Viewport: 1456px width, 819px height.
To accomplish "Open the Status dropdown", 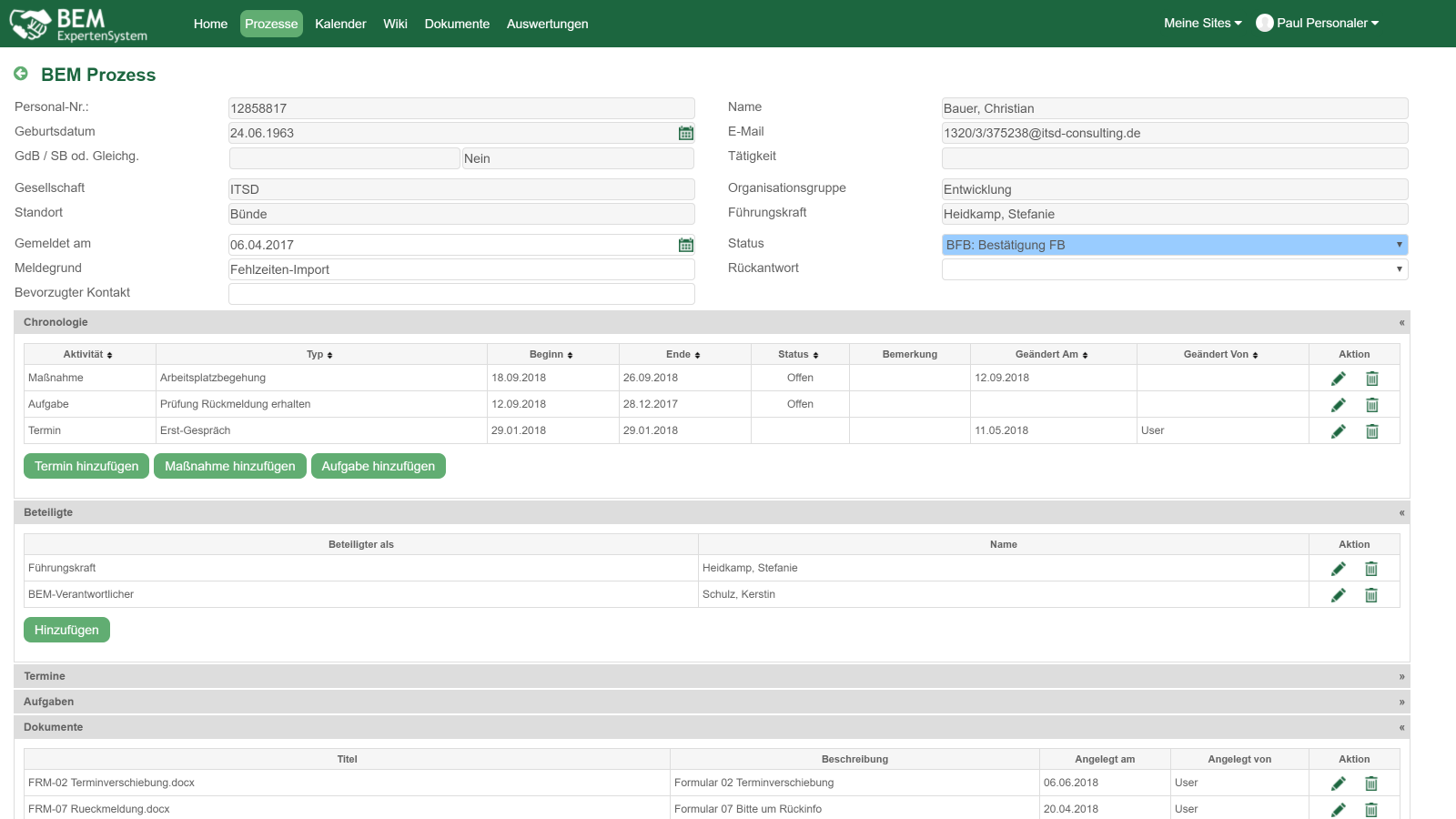I will pos(1174,245).
